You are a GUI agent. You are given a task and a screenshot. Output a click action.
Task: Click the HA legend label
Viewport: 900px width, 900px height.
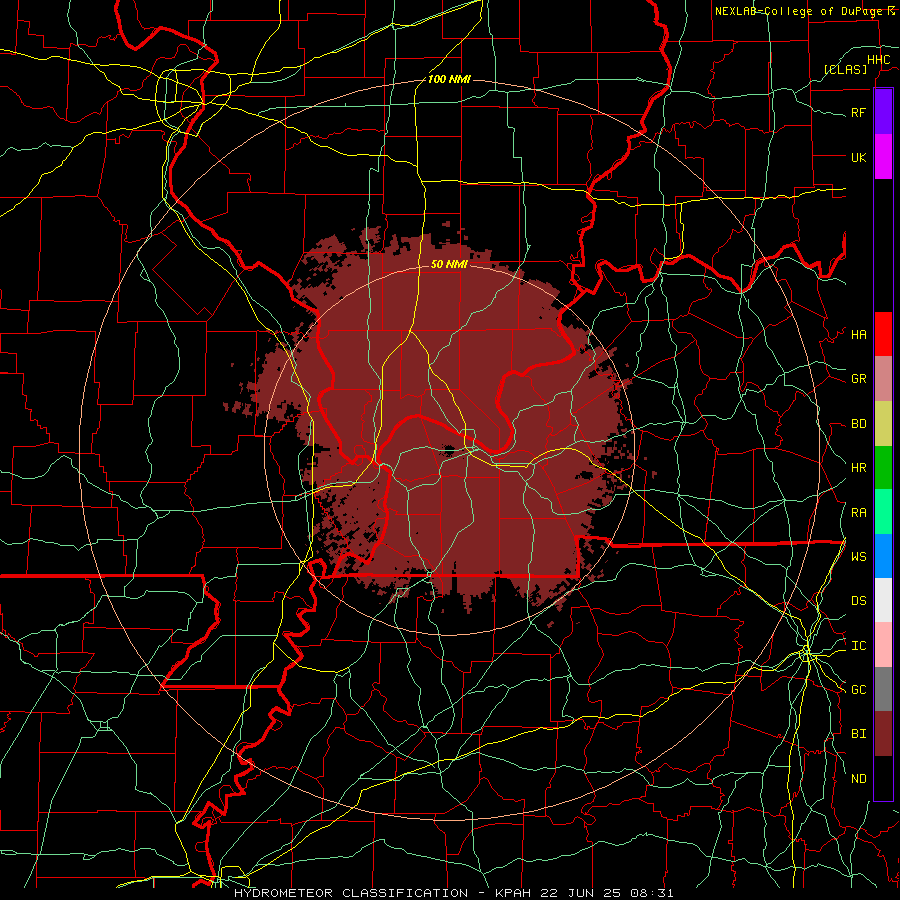pyautogui.click(x=858, y=335)
